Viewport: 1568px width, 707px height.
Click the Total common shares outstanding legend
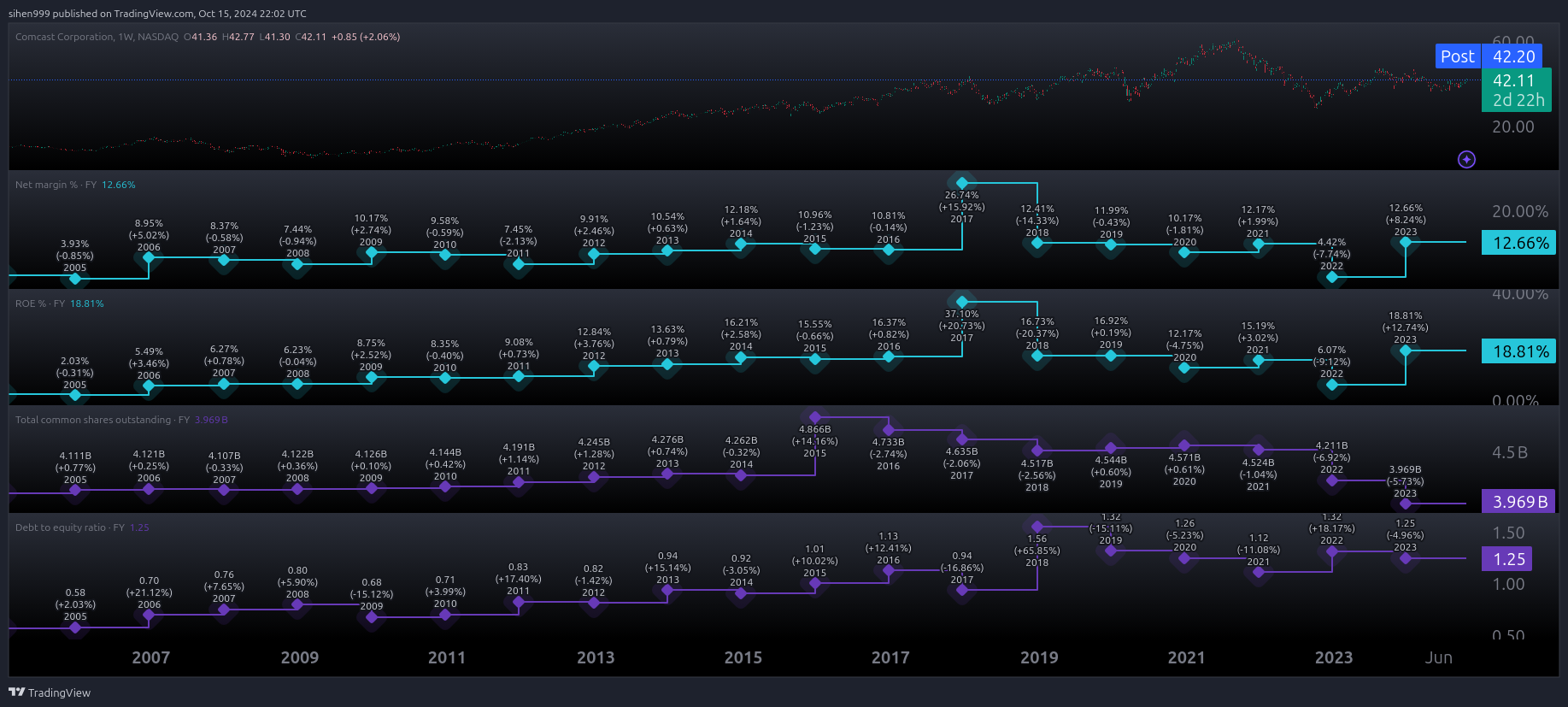(x=121, y=420)
